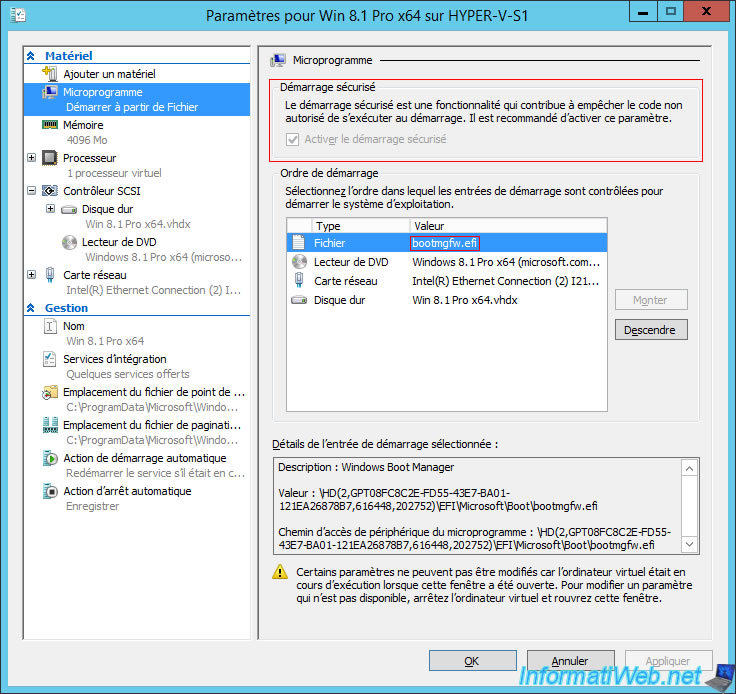Click the Mémoire RAM icon

click(50, 125)
